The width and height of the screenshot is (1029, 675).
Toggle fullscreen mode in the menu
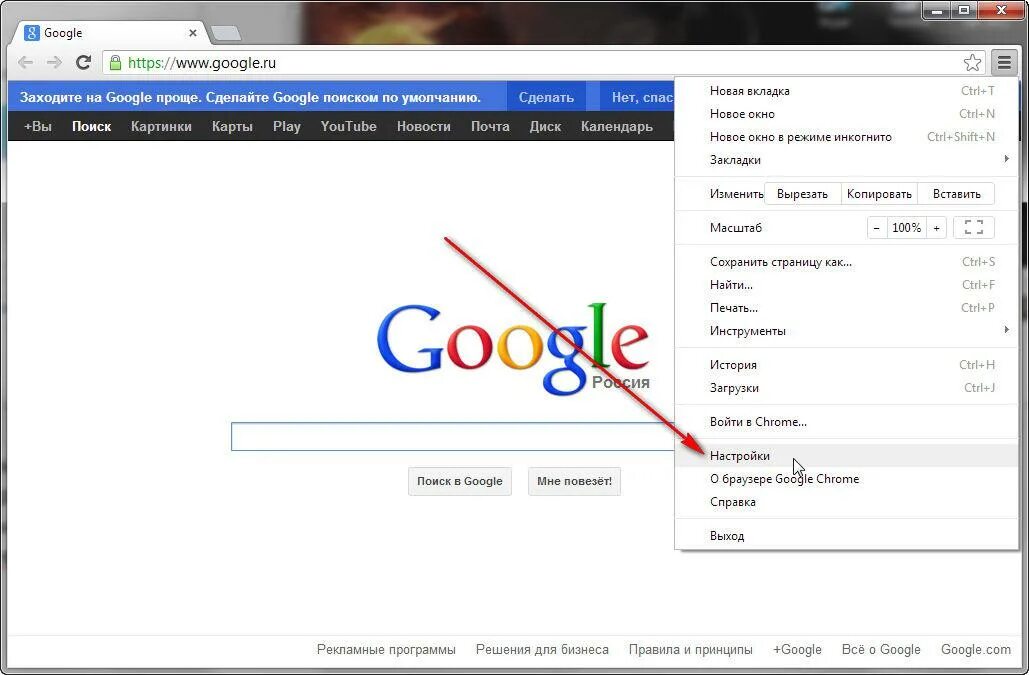pos(974,228)
